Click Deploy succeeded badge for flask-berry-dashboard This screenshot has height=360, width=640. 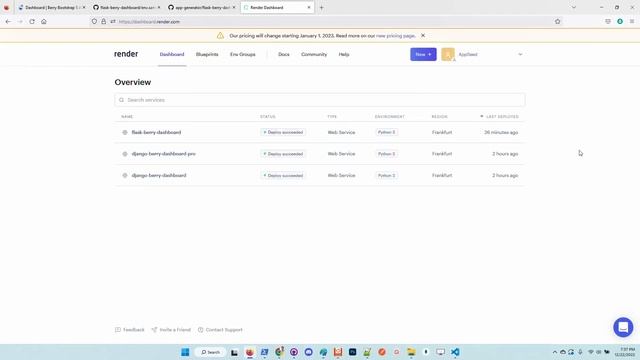click(283, 132)
